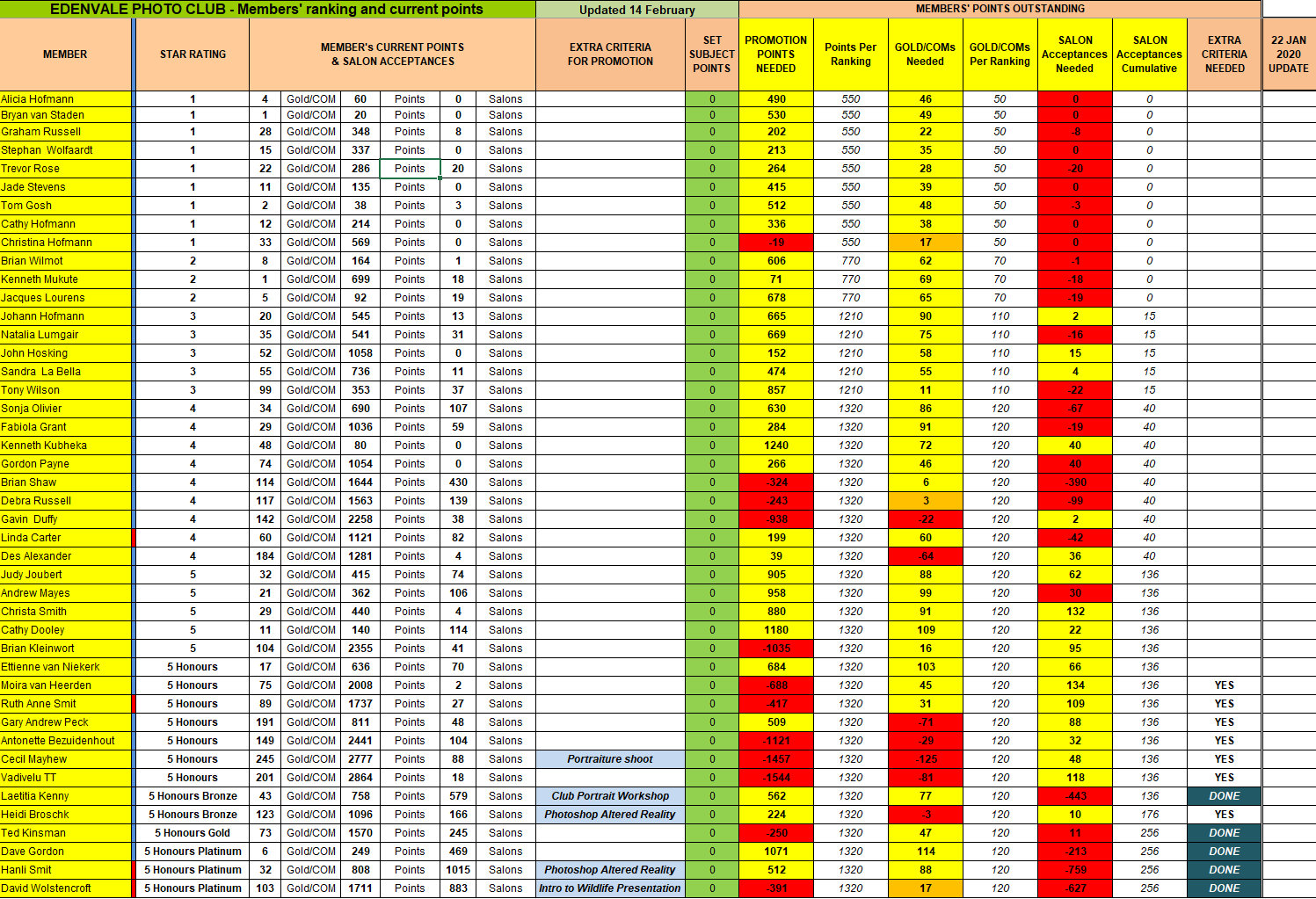Select the Club Portrait Workshop cell
Screen dimensions: 1316x899
pos(610,796)
